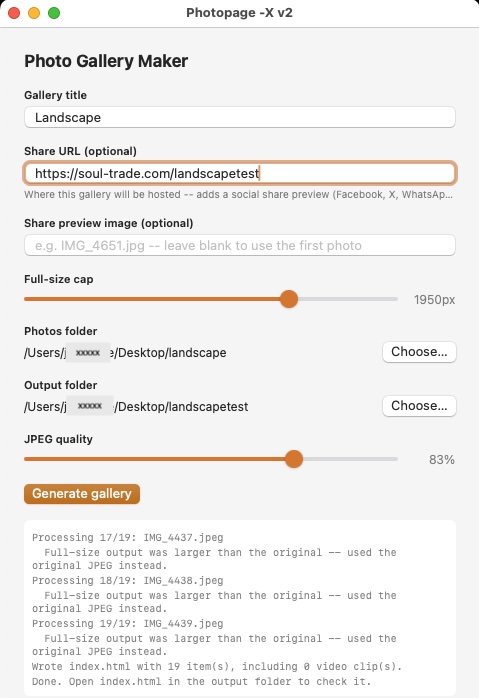Minimize the window with yellow button

tap(34, 13)
